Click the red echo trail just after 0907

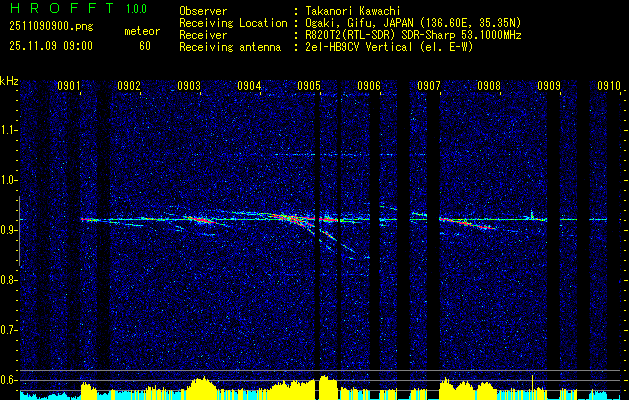tap(467, 223)
